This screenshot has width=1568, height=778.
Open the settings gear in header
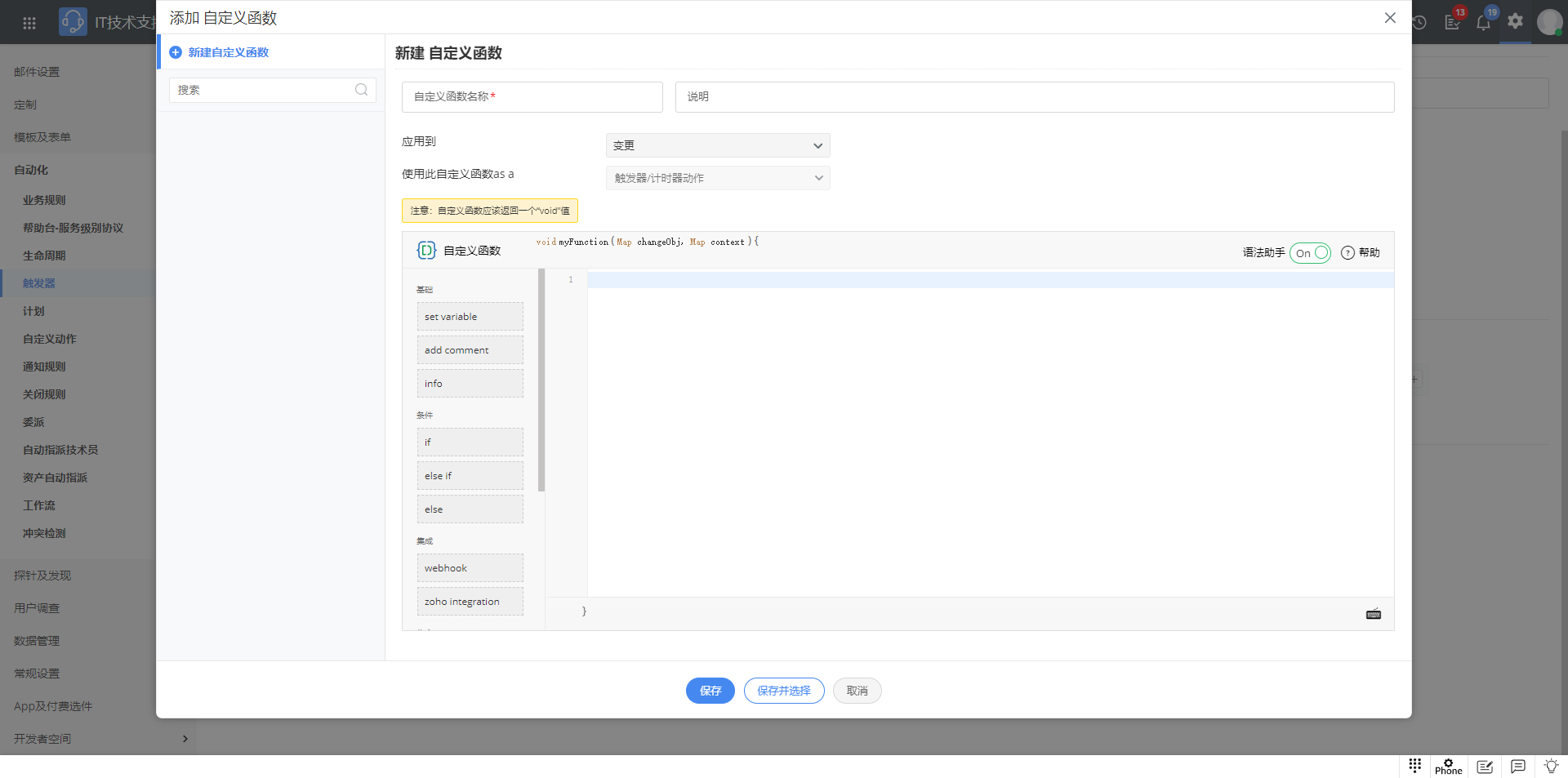1516,21
